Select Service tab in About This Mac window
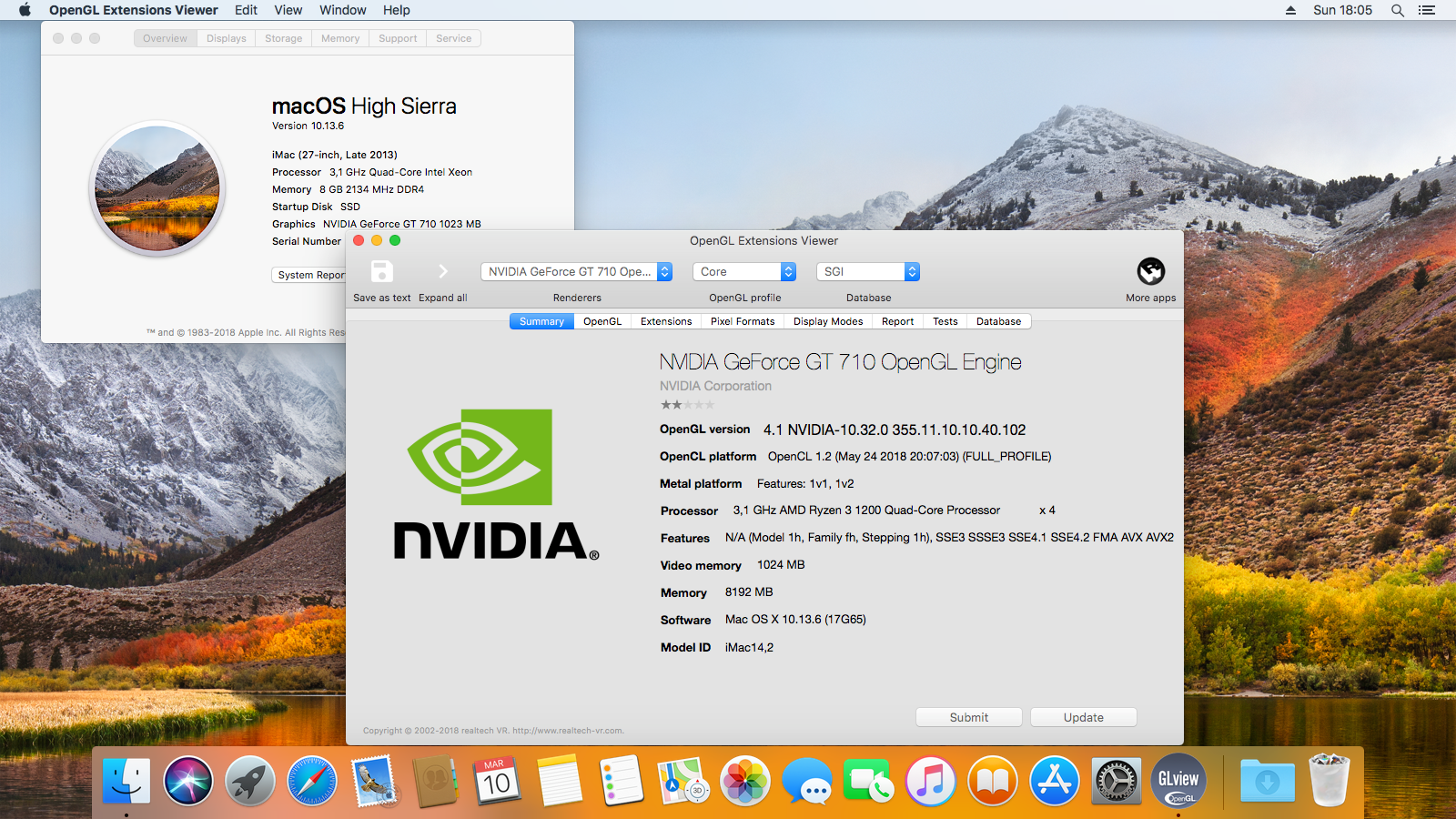 click(453, 38)
